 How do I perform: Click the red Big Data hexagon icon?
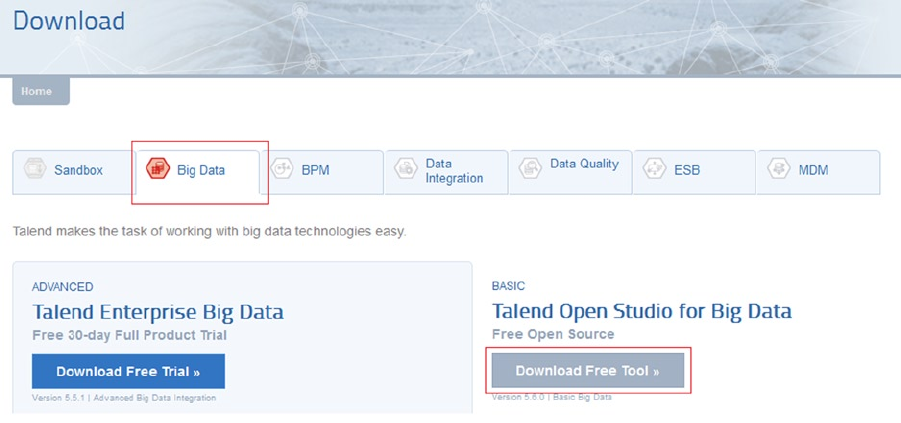(157, 169)
